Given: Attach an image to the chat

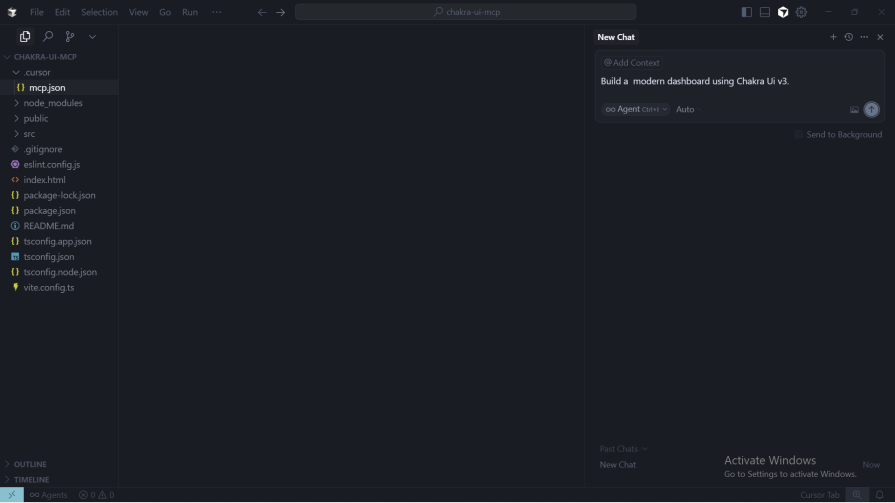Looking at the screenshot, I should 854,110.
